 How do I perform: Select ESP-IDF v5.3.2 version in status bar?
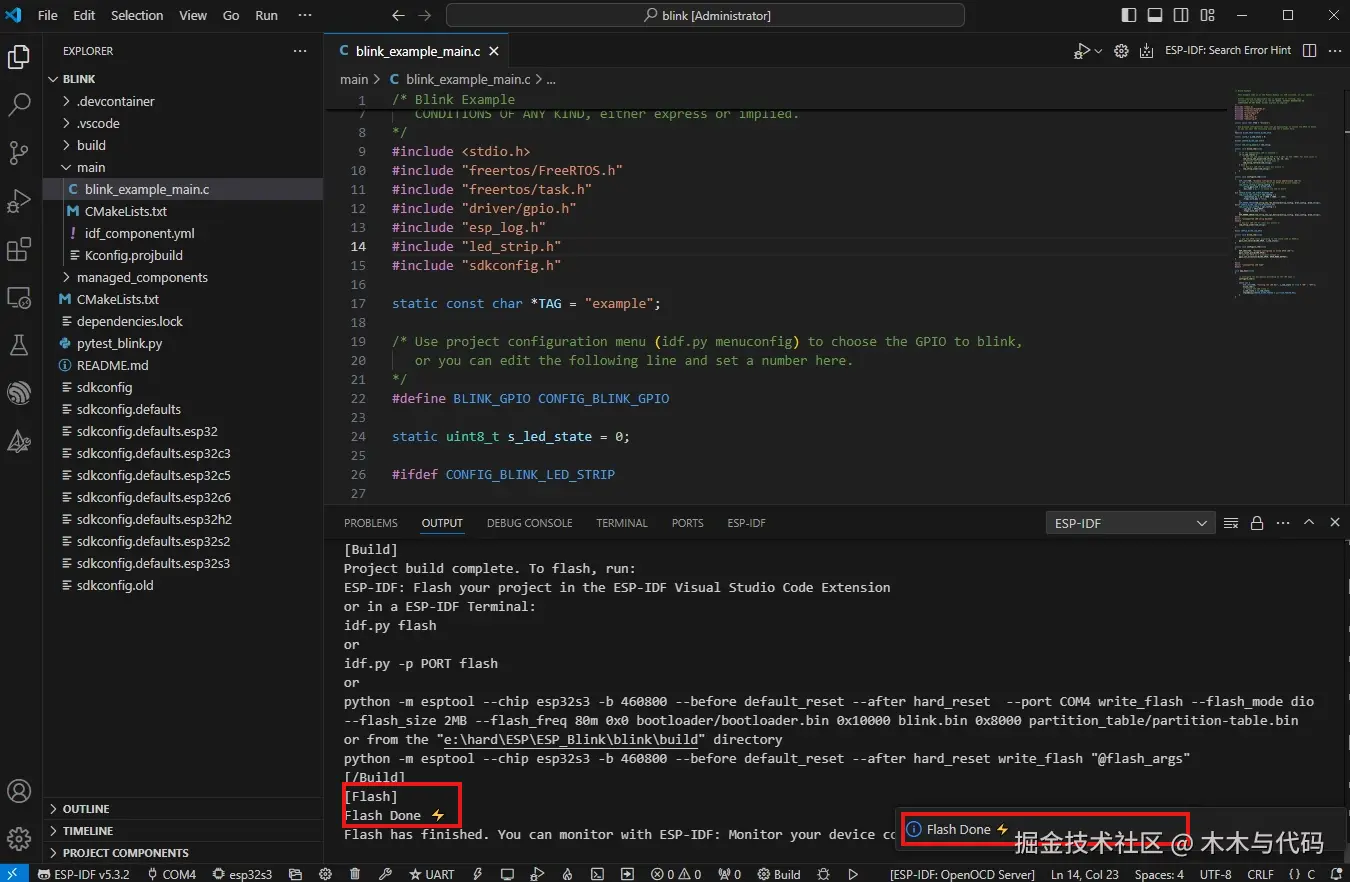coord(83,874)
